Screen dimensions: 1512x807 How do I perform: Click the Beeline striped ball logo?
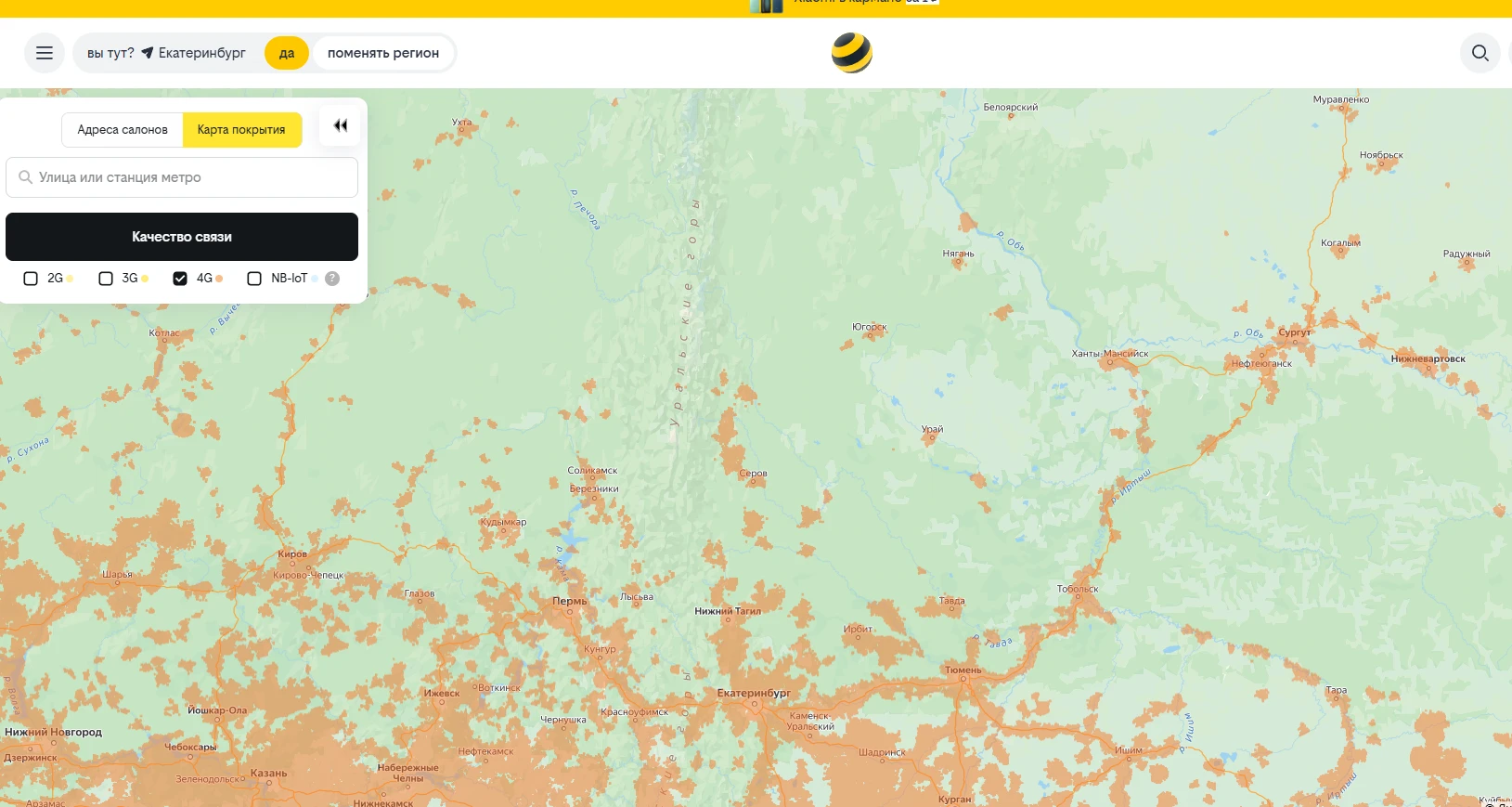coord(851,53)
